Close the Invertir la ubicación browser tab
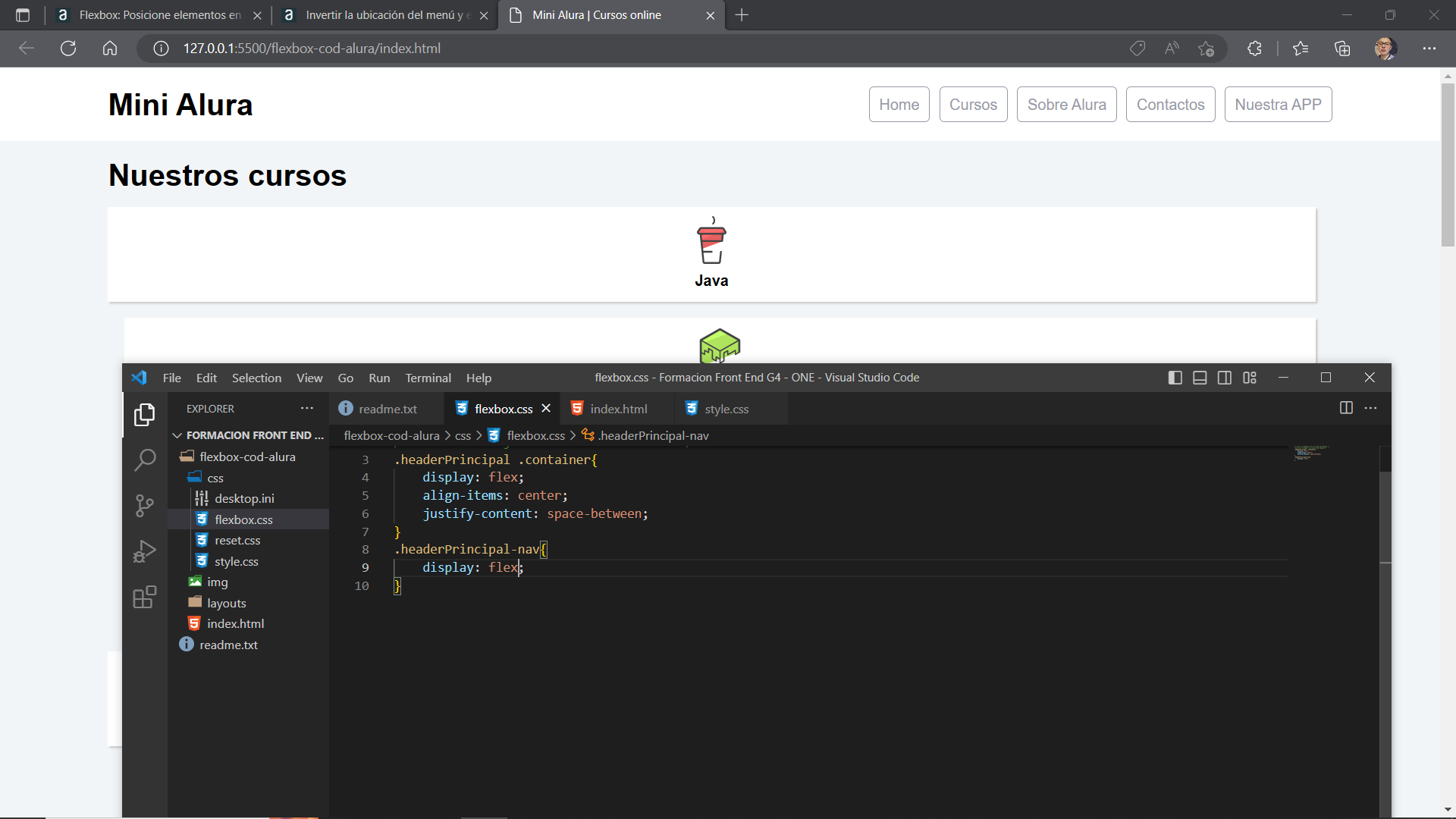The image size is (1456, 819). coord(484,15)
